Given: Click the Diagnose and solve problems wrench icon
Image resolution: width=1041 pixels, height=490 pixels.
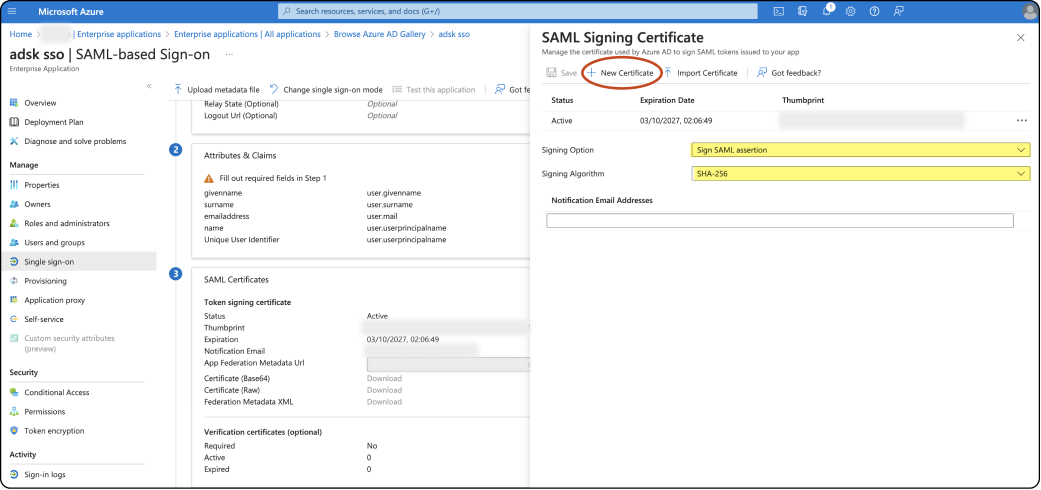Looking at the screenshot, I should point(14,141).
